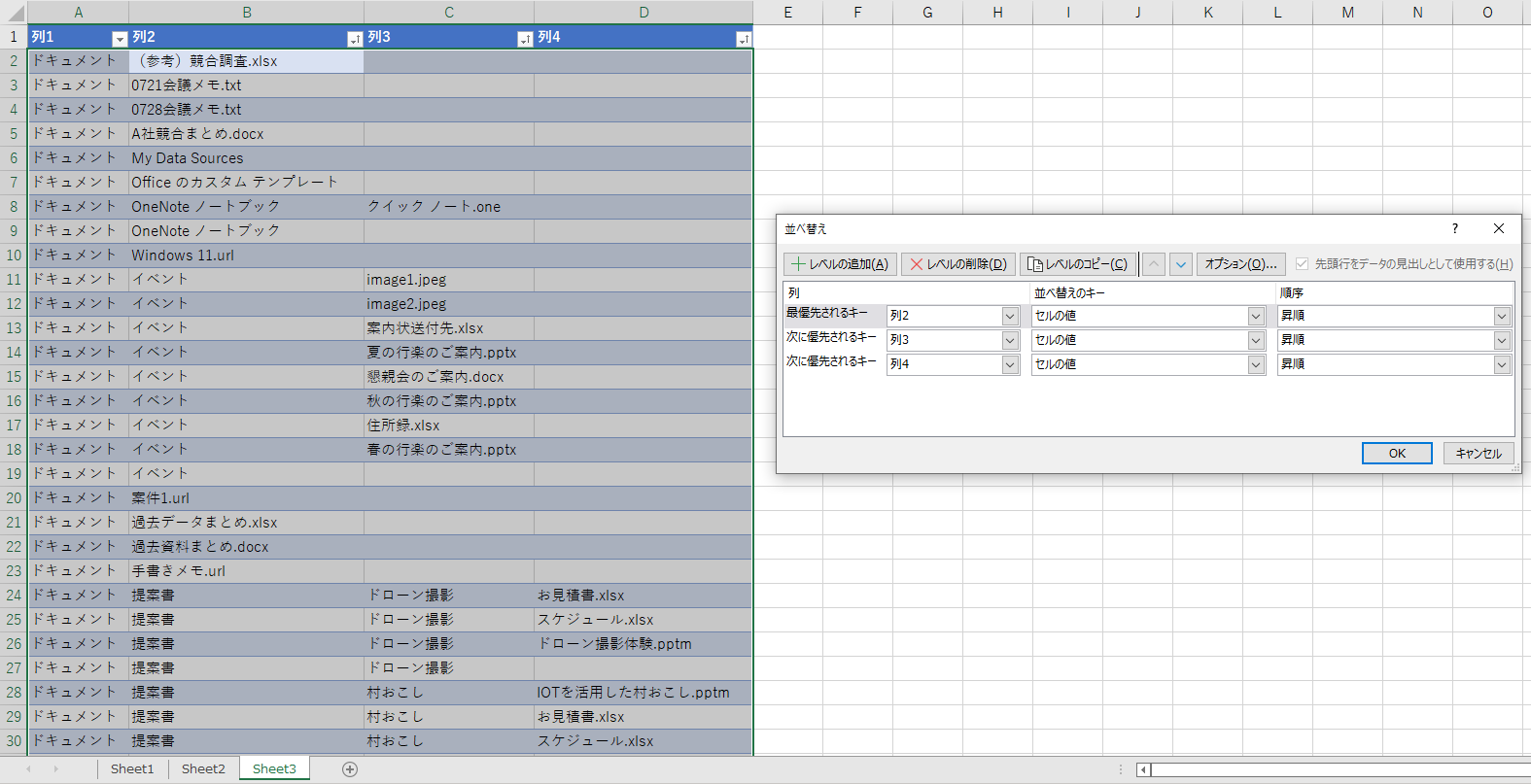This screenshot has width=1531, height=784.
Task: Open the 最優先されるキー column dropdown showing 列2
Action: pyautogui.click(x=1010, y=316)
